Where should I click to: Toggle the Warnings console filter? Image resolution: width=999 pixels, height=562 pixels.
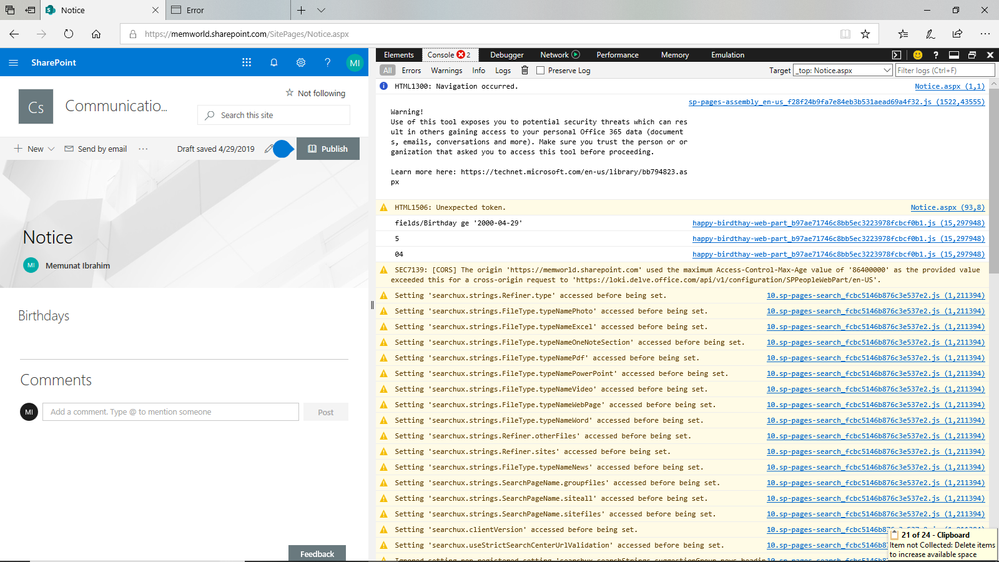tap(446, 71)
